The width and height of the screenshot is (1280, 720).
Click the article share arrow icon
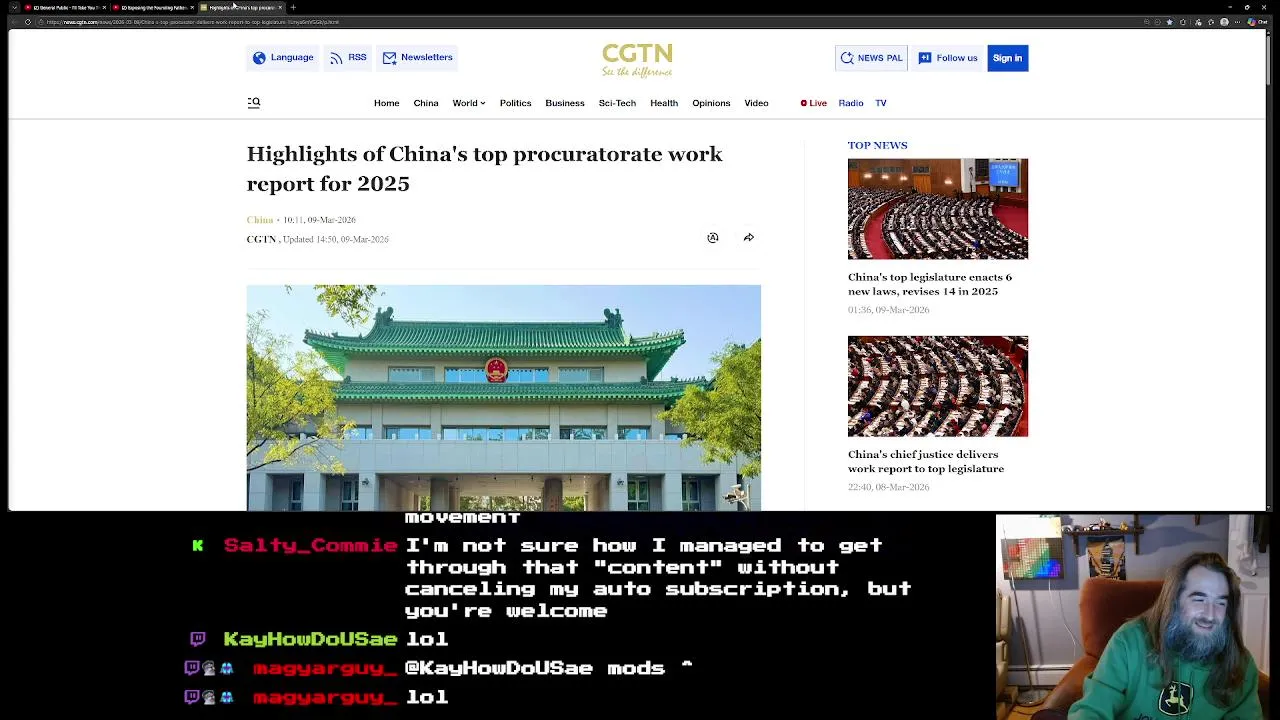(748, 238)
